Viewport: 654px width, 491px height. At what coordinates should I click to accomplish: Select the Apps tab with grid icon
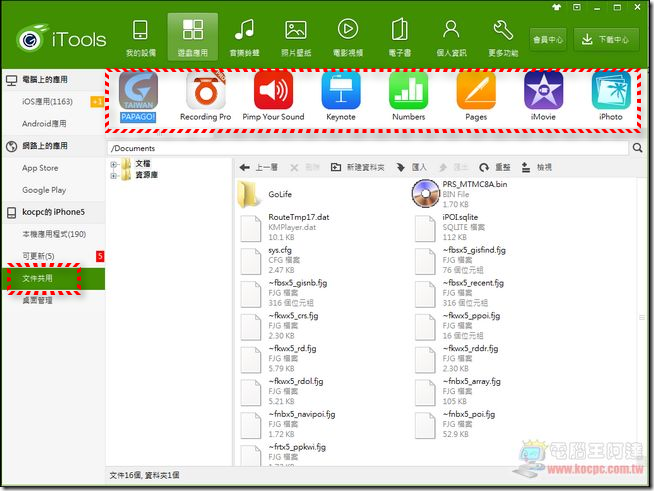tap(193, 37)
